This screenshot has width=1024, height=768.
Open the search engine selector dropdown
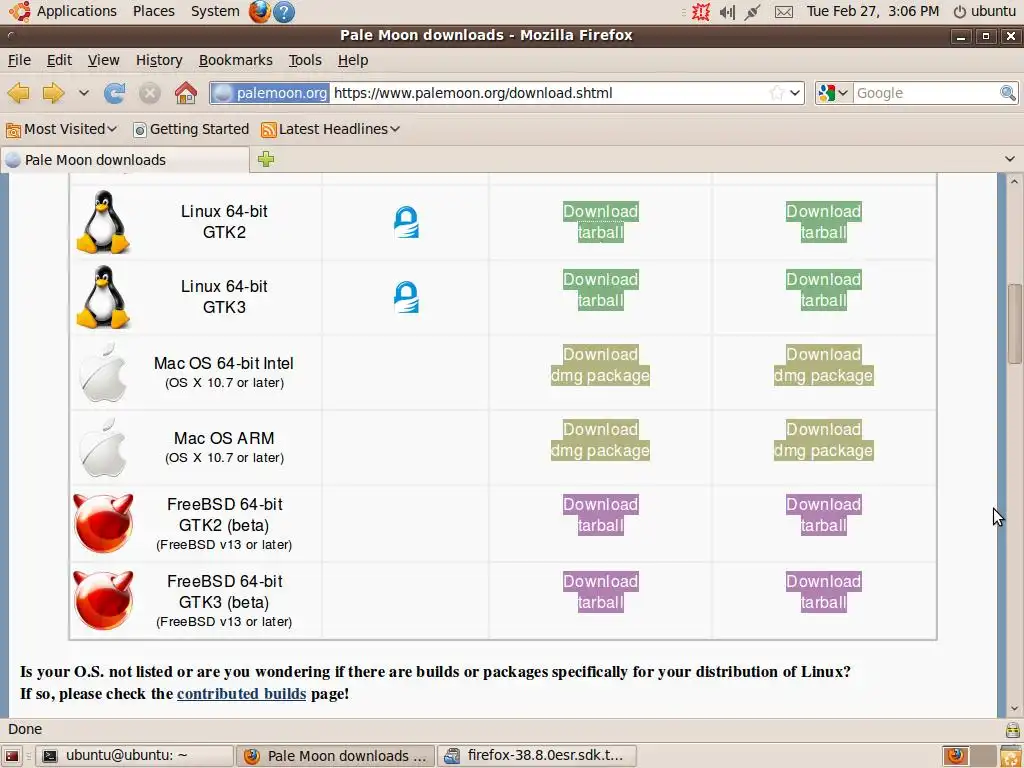833,93
